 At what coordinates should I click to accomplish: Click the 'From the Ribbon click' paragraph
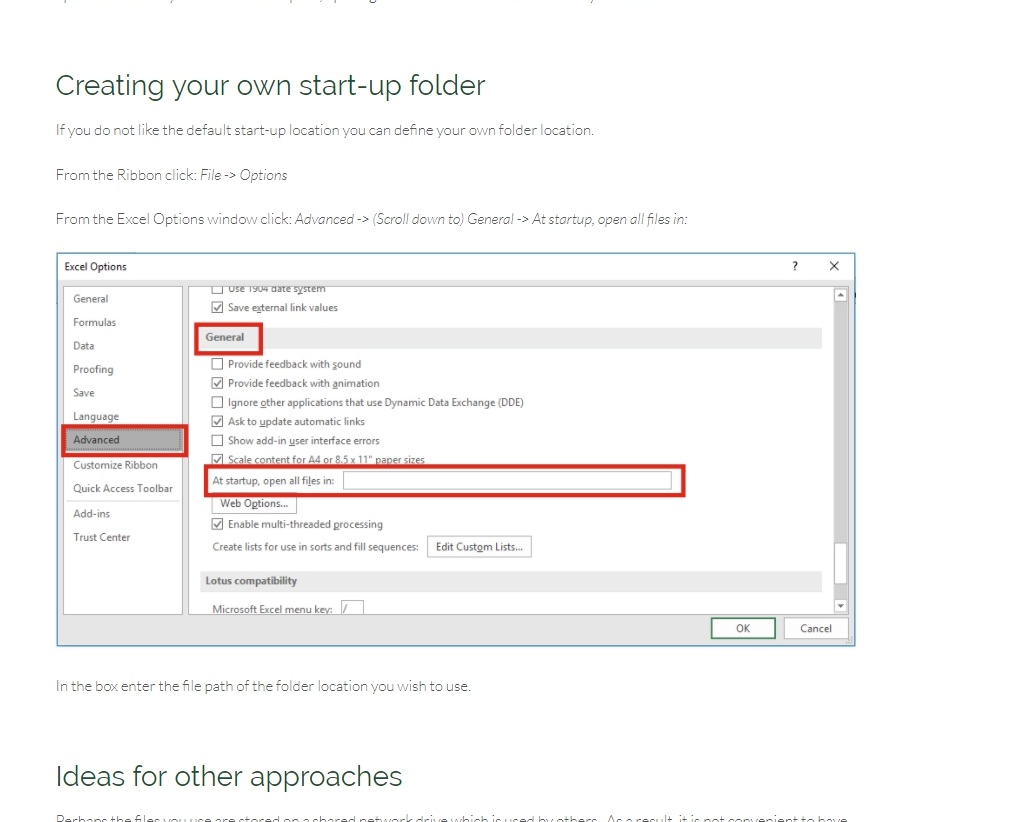point(172,175)
